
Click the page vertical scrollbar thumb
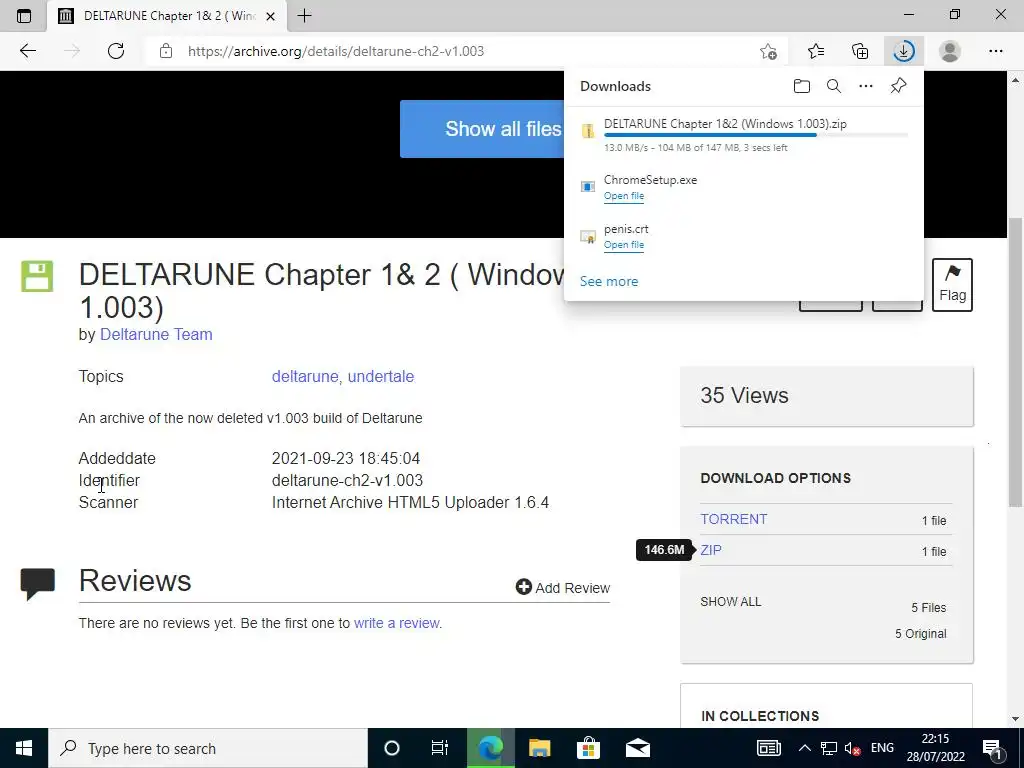tap(1015, 362)
